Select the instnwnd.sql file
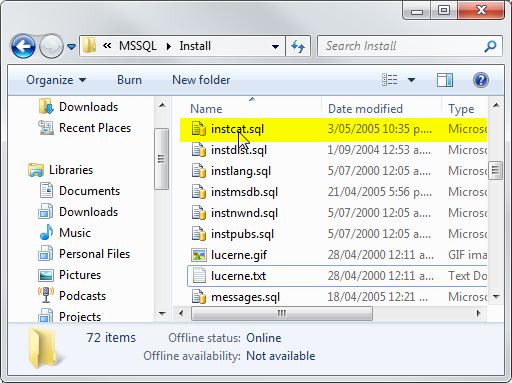The width and height of the screenshot is (512, 383). (337, 213)
